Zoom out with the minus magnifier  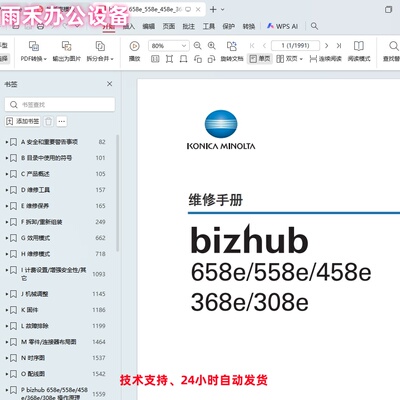coord(197,46)
